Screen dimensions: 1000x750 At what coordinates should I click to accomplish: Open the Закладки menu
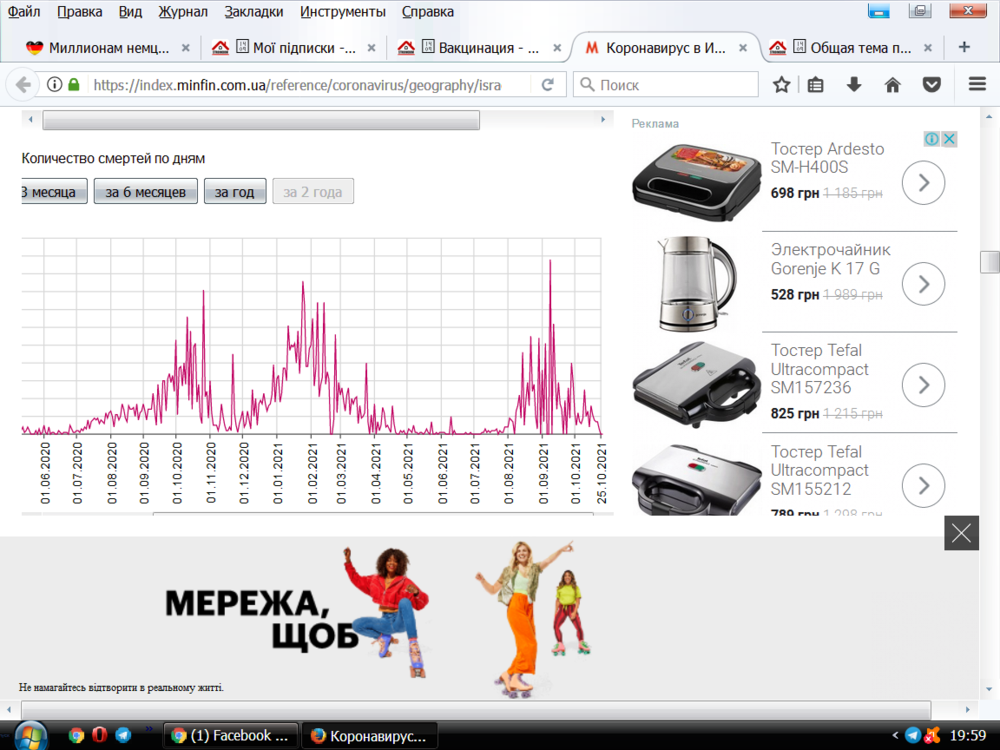pos(254,11)
